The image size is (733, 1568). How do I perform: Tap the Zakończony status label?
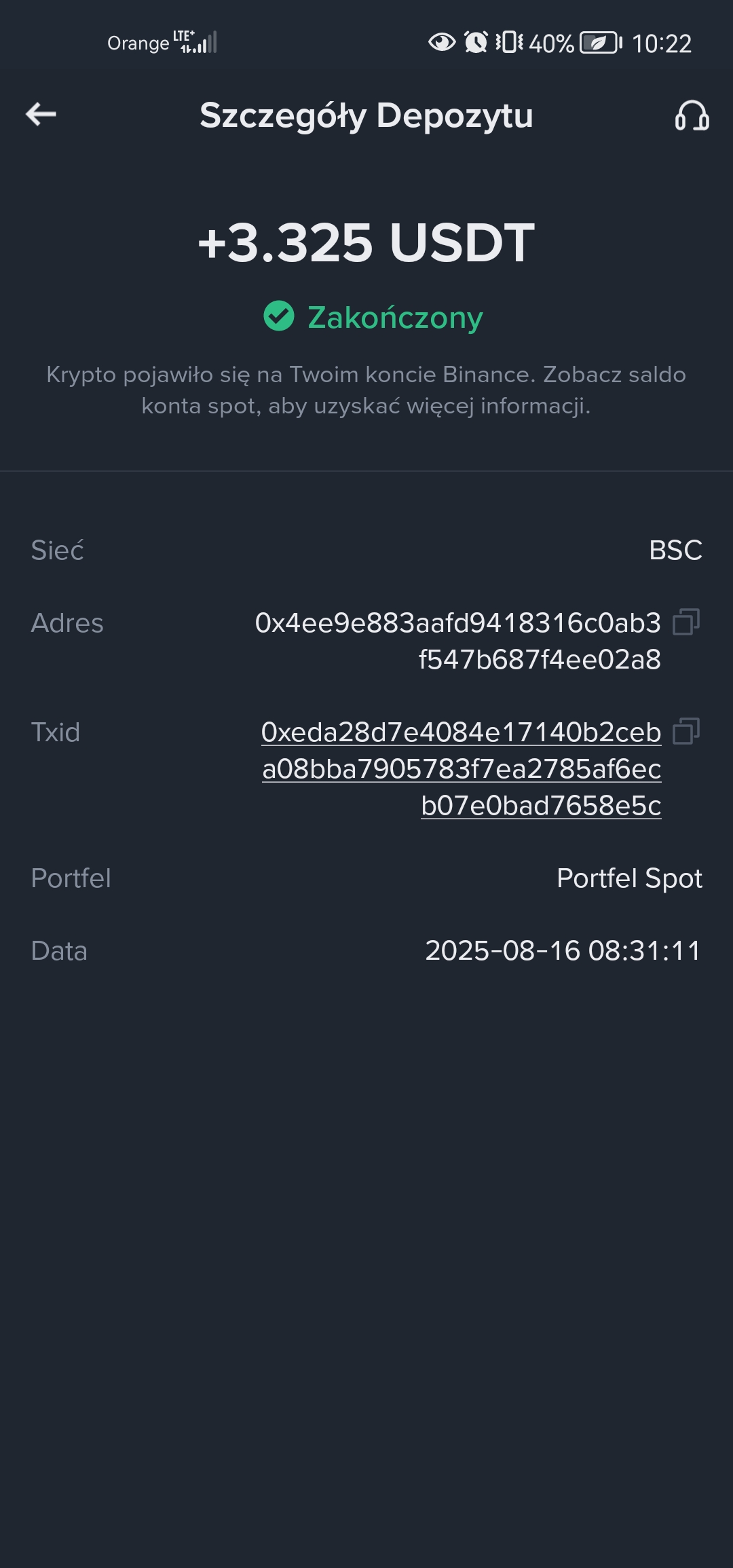395,317
